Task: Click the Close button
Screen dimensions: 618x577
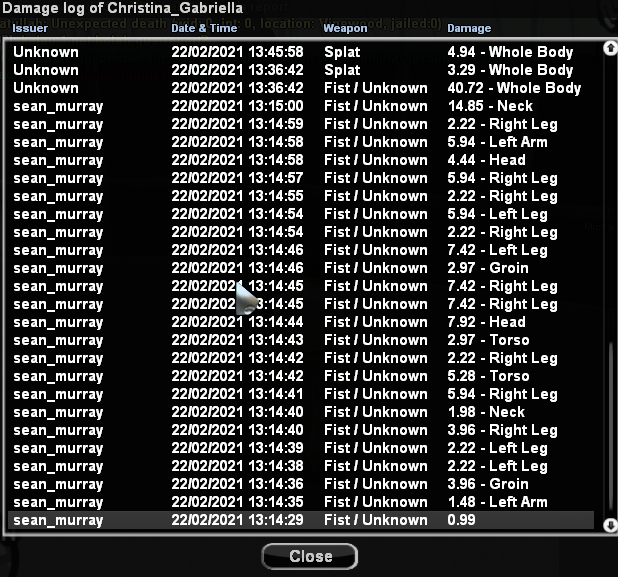Action: (310, 556)
